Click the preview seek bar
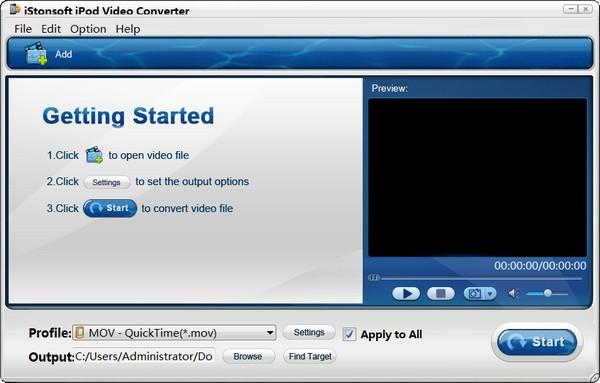 (x=475, y=278)
